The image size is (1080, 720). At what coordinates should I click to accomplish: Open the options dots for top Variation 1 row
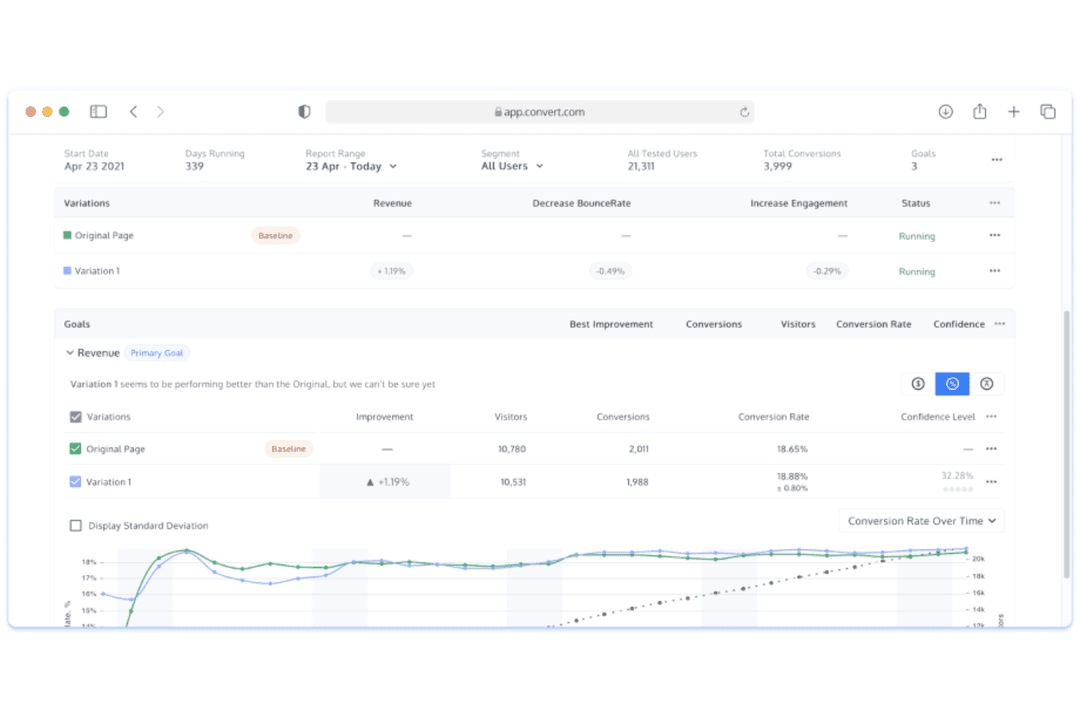pyautogui.click(x=995, y=271)
